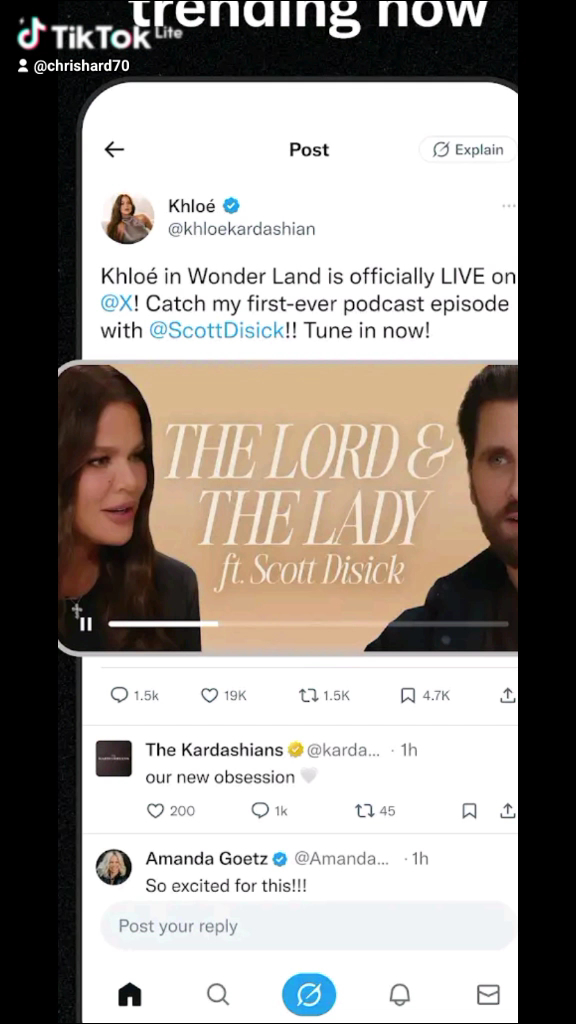576x1024 pixels.
Task: Open the Home tab in the bottom bar
Action: pos(129,995)
